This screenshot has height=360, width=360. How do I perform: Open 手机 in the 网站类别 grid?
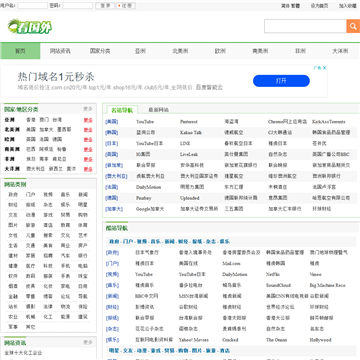[65, 266]
